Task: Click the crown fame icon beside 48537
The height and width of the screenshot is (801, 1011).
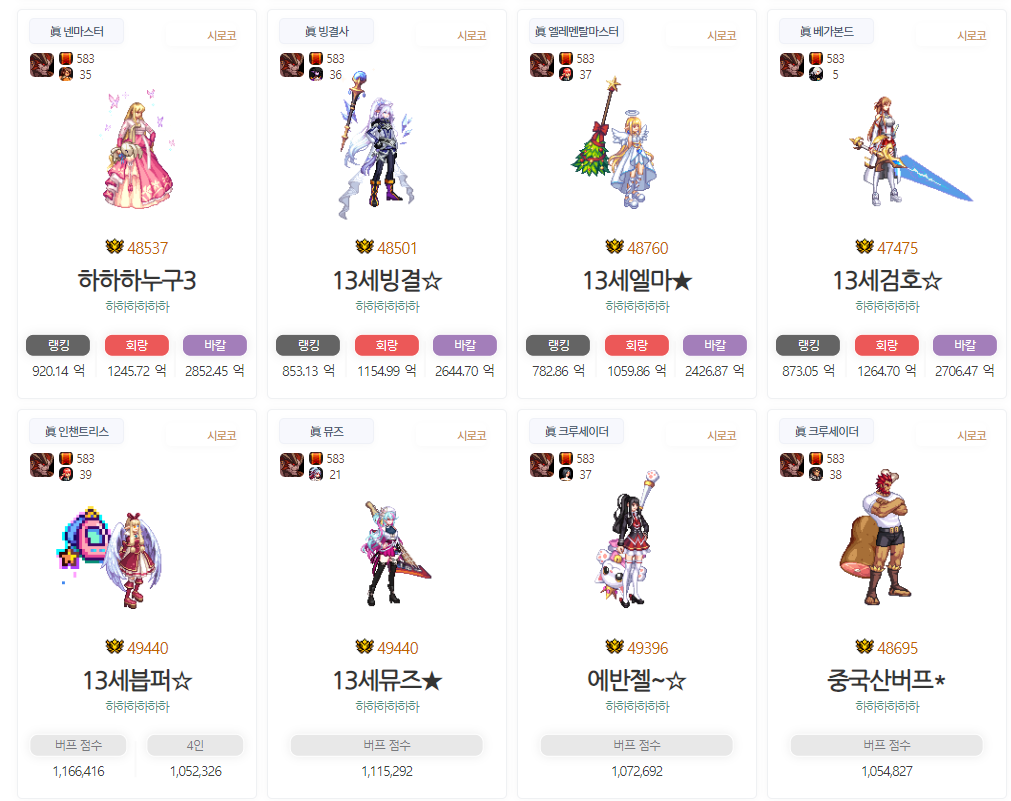Action: 114,247
